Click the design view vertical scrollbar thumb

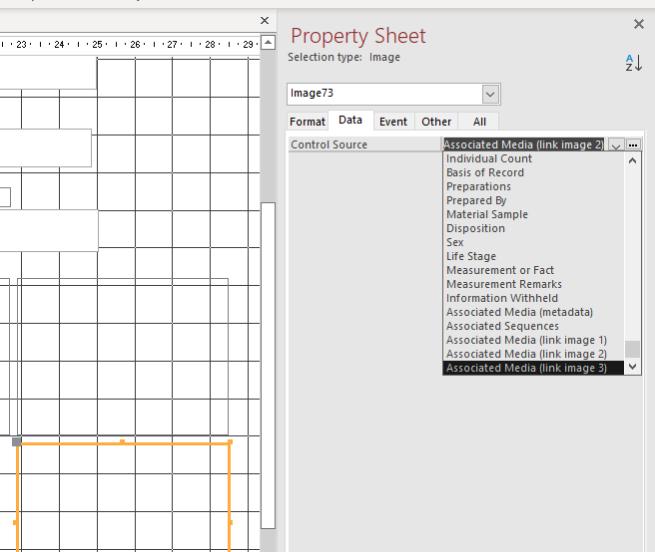268,366
